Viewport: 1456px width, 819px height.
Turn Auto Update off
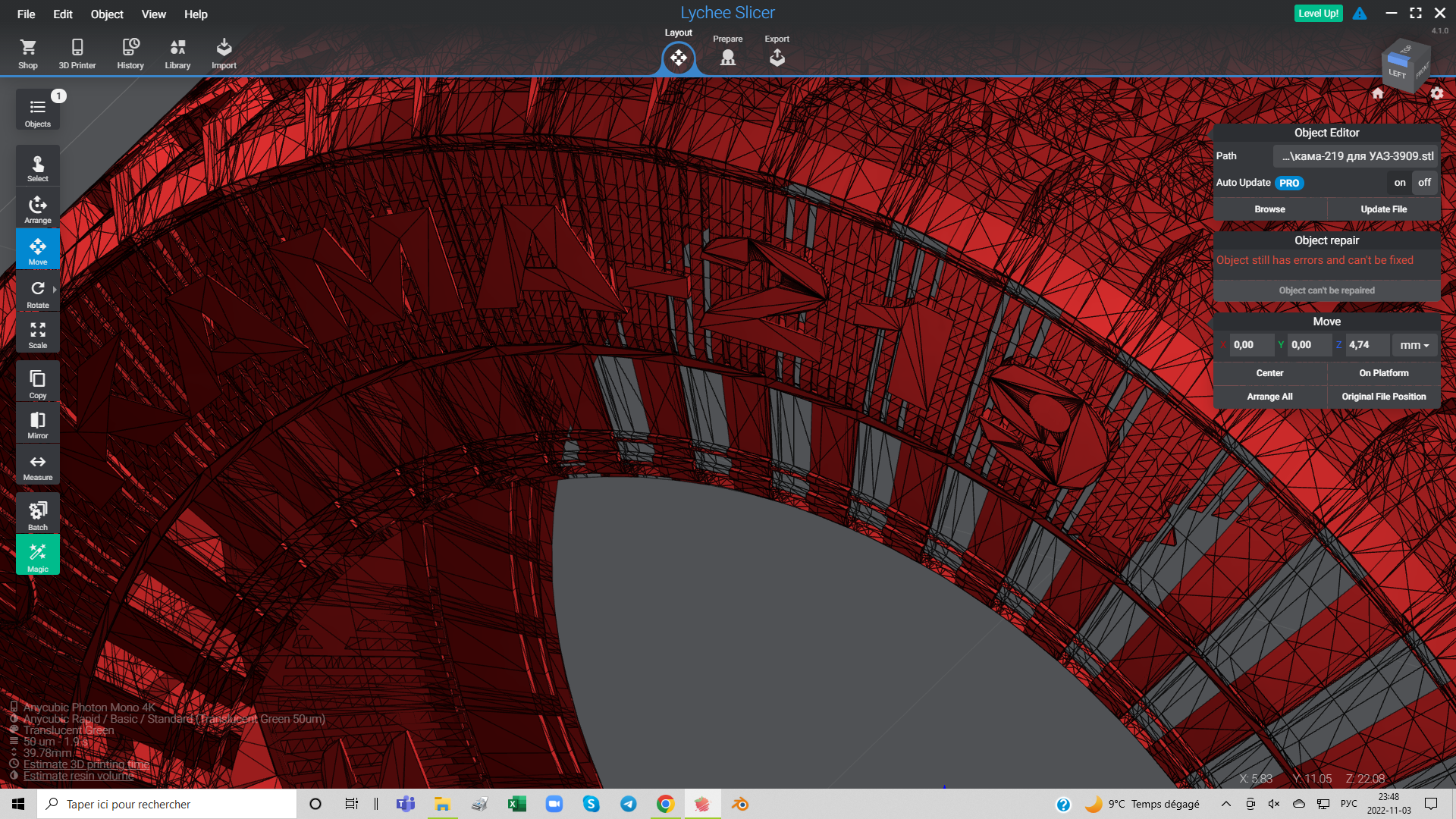point(1424,183)
